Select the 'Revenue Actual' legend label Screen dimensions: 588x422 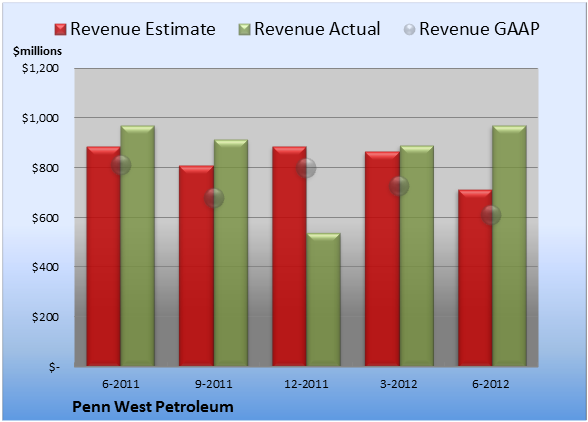(x=317, y=29)
